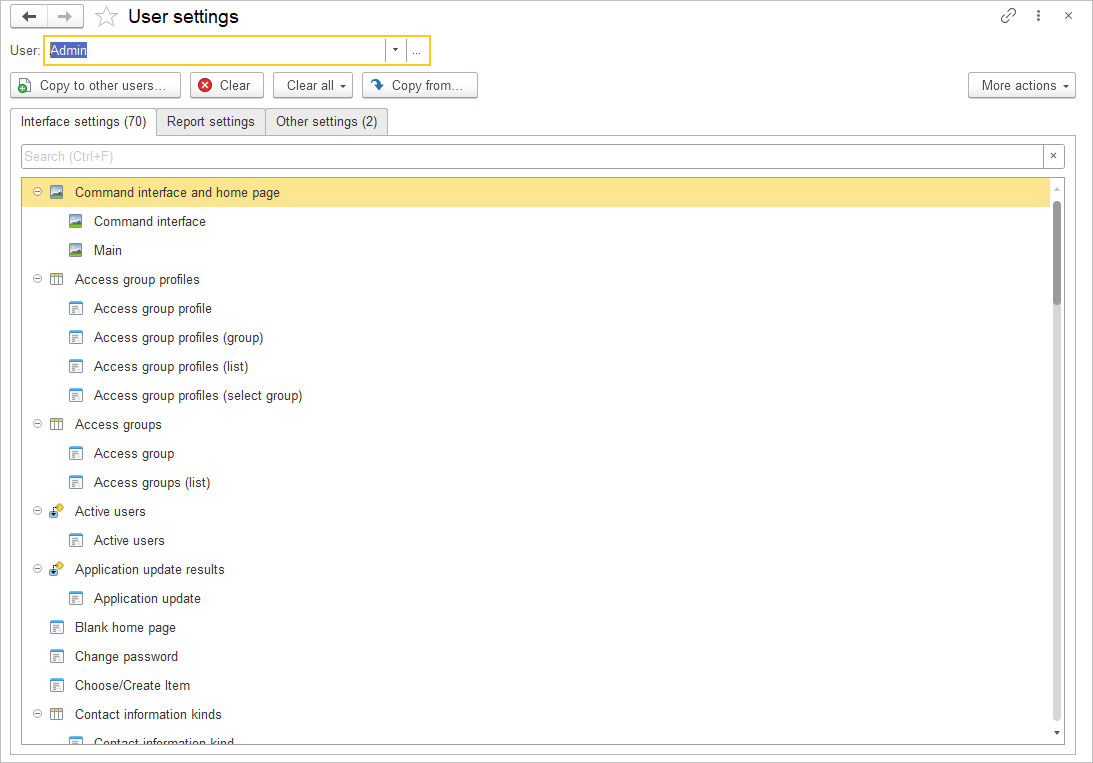
Task: Select the Access group profiles (group) row
Action: 535,337
